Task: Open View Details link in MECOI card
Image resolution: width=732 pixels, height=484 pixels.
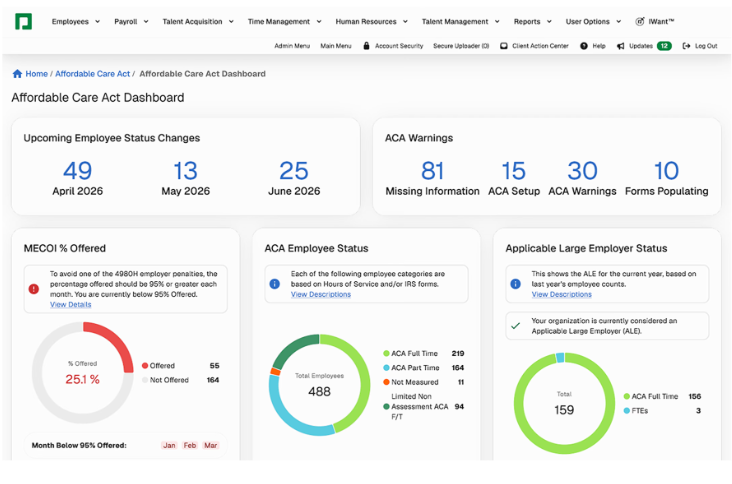Action: tap(70, 304)
